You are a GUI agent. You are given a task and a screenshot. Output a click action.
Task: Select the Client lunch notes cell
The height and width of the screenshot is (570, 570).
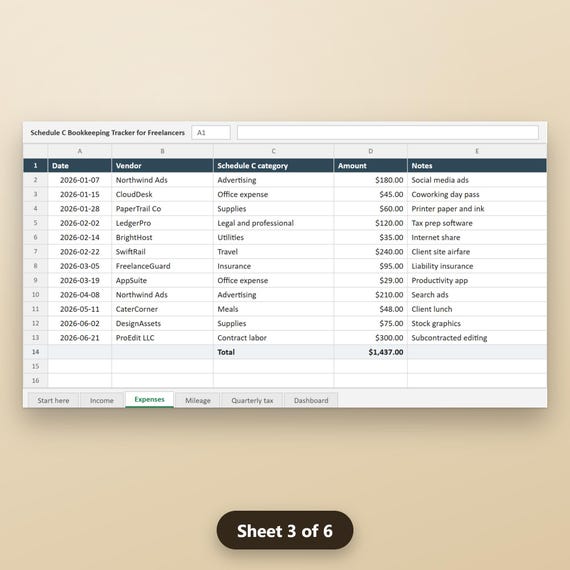pos(477,309)
